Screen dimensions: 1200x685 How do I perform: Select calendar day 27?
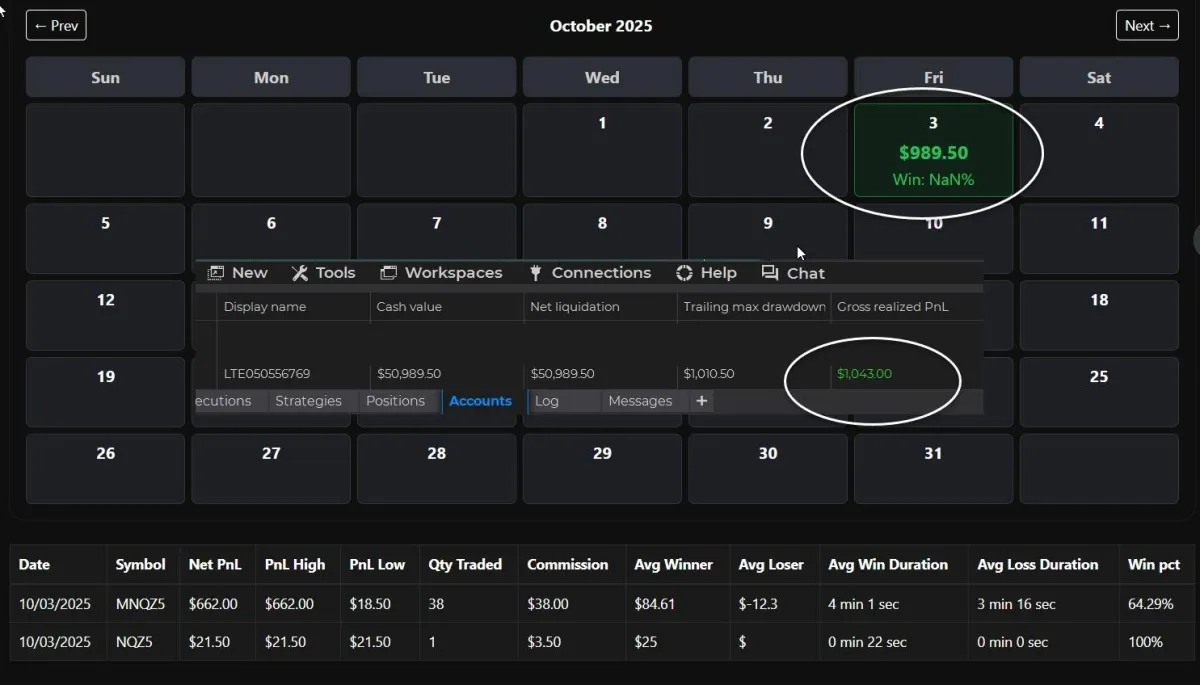pyautogui.click(x=271, y=468)
